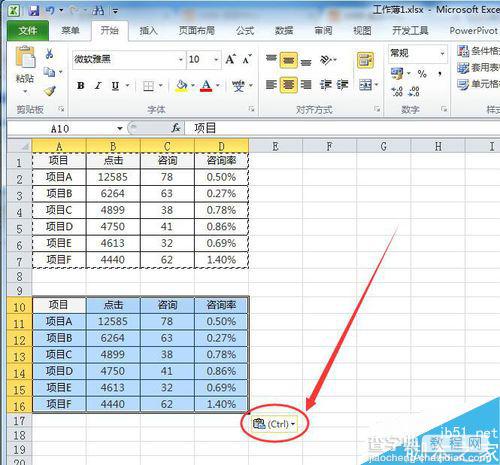This screenshot has width=500, height=465.
Task: Open the 公式 ribbon tab
Action: 245,31
